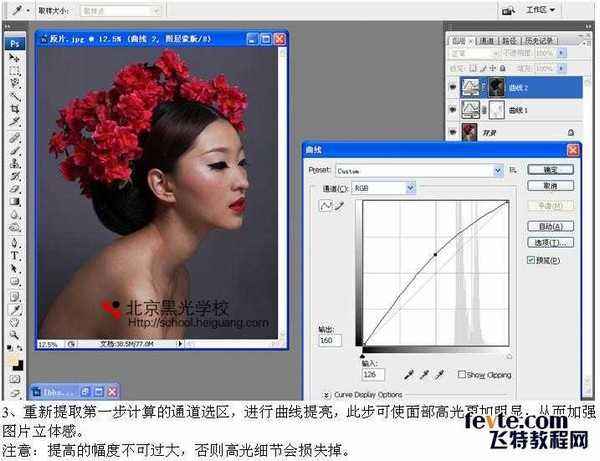Select the Hand tool
Viewport: 600px width, 461px height.
pos(15,323)
